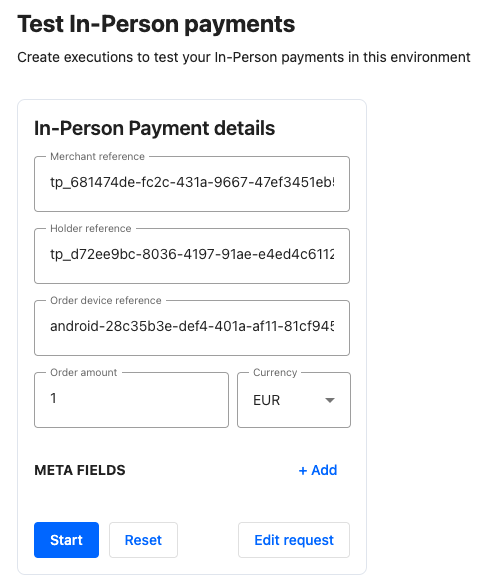Click the Order amount floating label
Image resolution: width=480 pixels, height=588 pixels.
click(x=84, y=372)
